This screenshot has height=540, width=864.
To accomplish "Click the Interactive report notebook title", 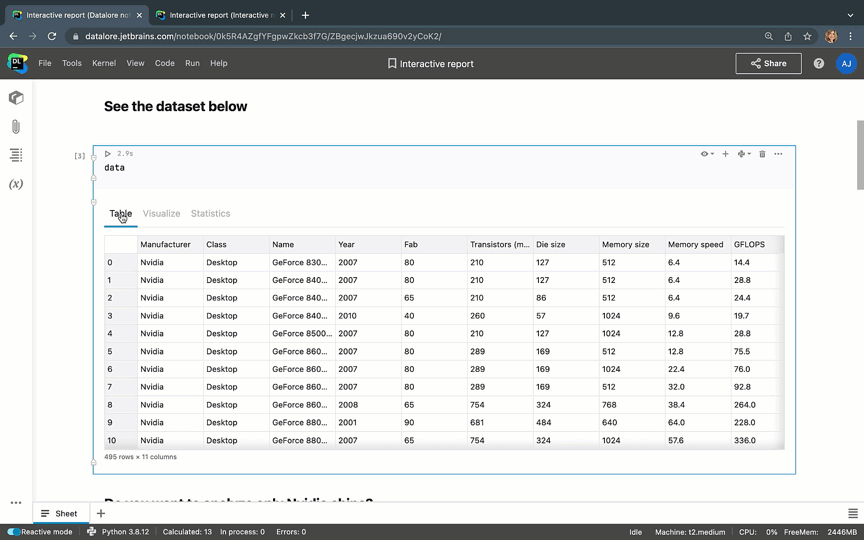I will (436, 64).
